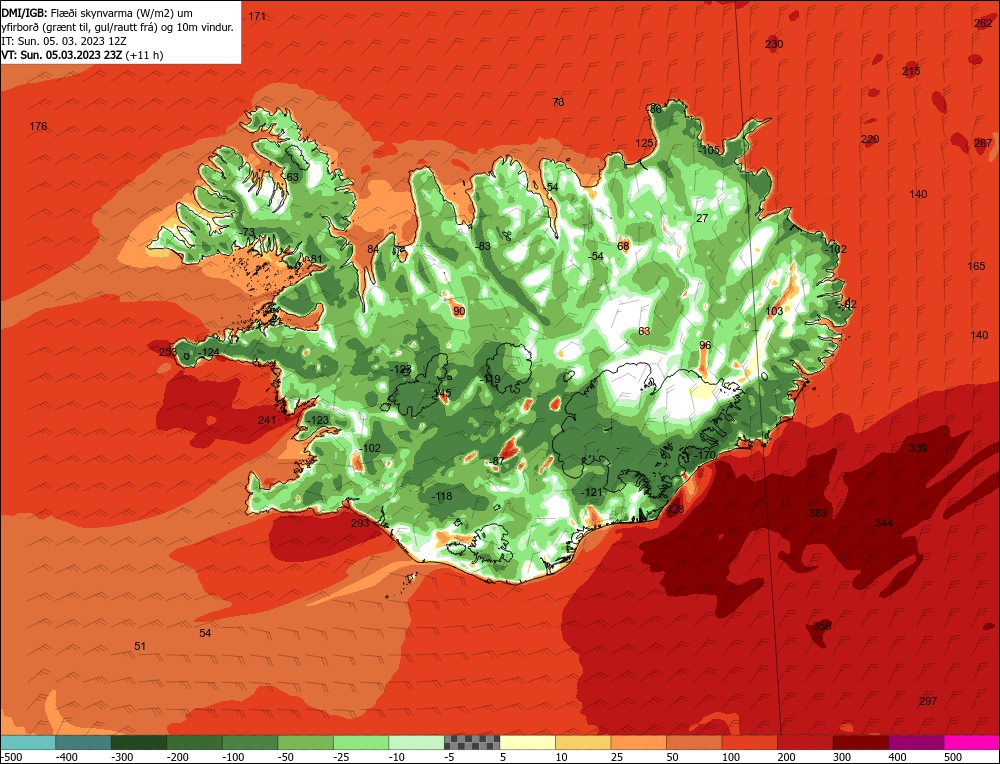Click the map value 96
This screenshot has width=1000, height=764.
click(705, 346)
